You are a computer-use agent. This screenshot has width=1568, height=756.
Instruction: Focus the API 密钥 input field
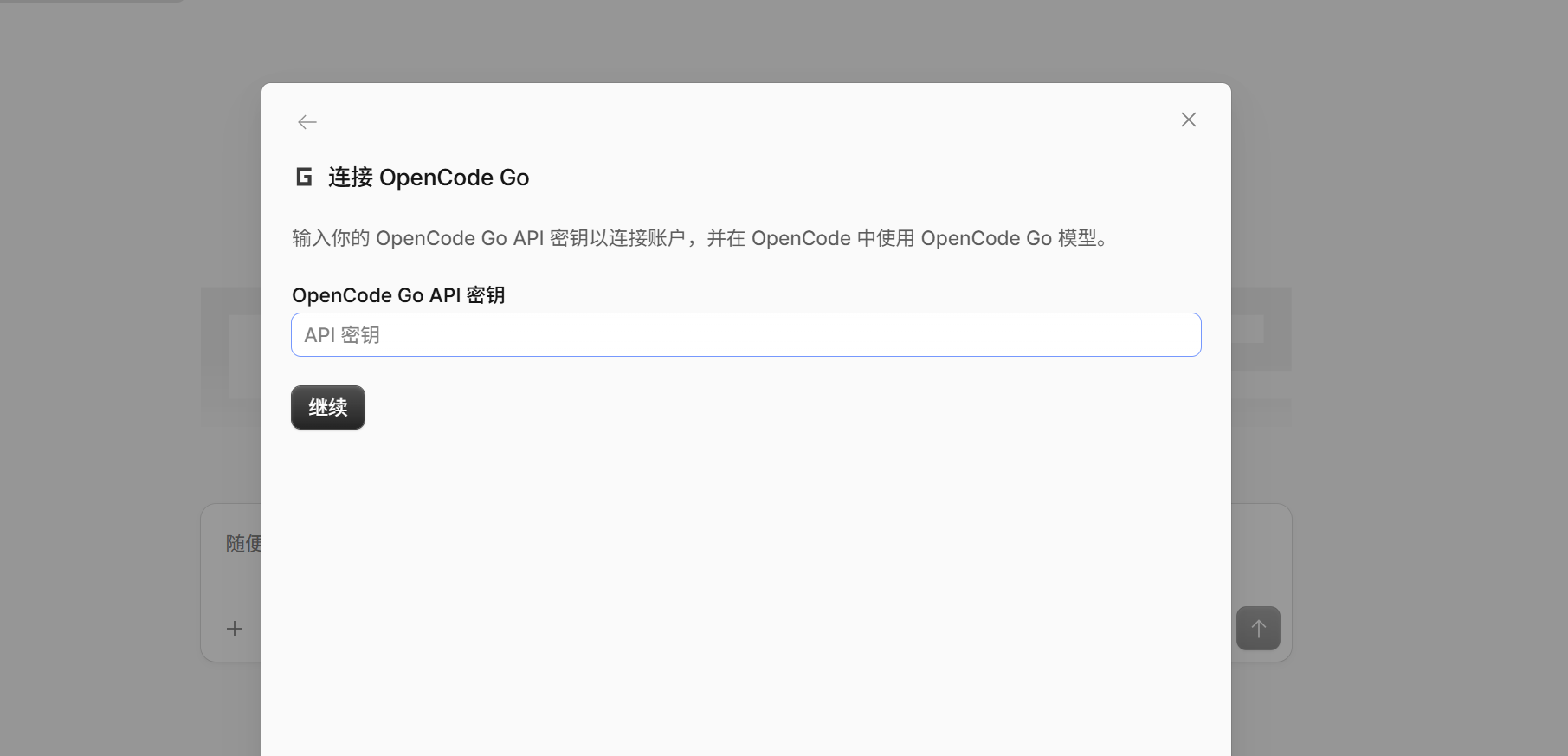(746, 335)
